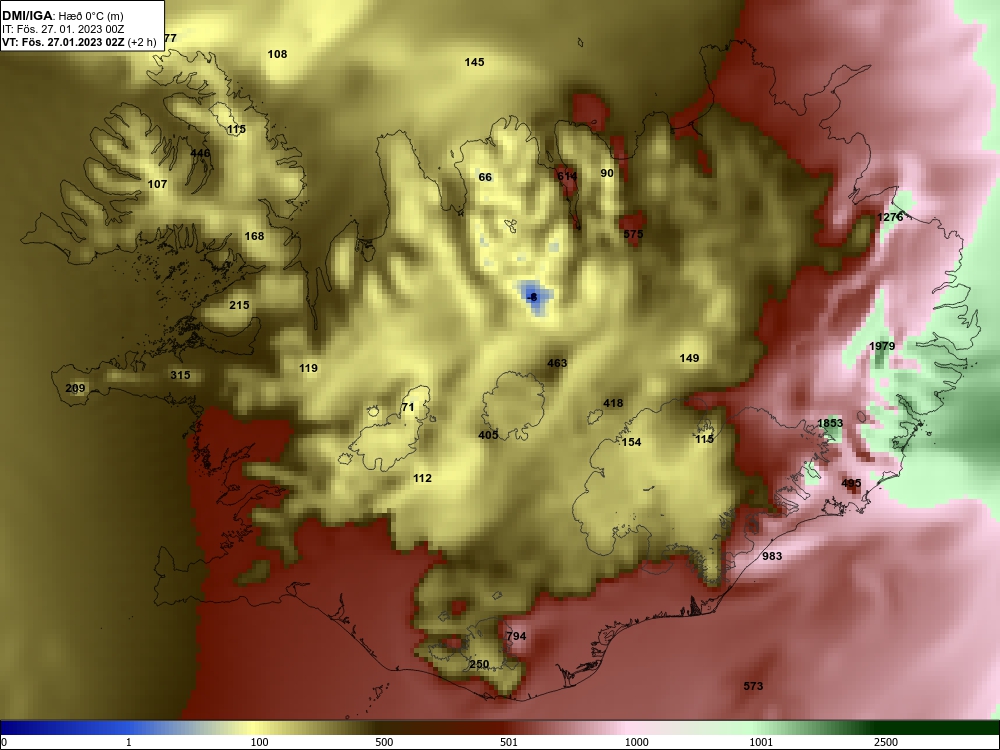Click the map value 112
Screen dimensions: 1000x750
(422, 478)
